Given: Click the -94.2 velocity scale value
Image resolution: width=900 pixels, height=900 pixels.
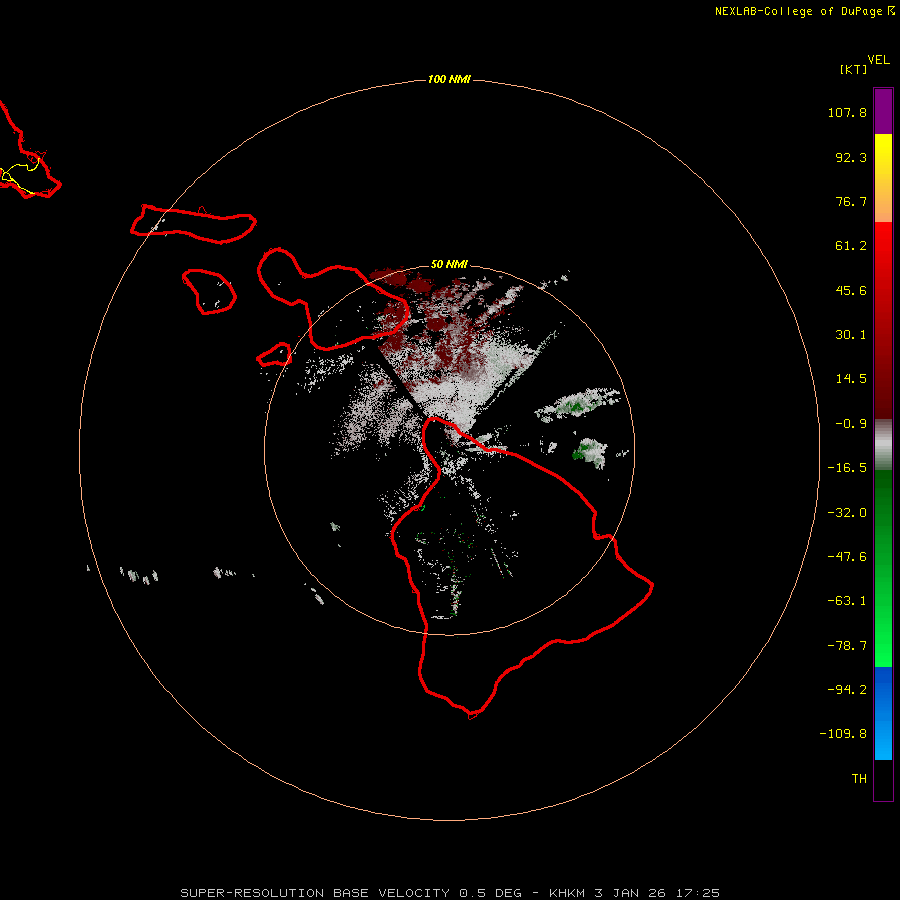Looking at the screenshot, I should coord(847,690).
